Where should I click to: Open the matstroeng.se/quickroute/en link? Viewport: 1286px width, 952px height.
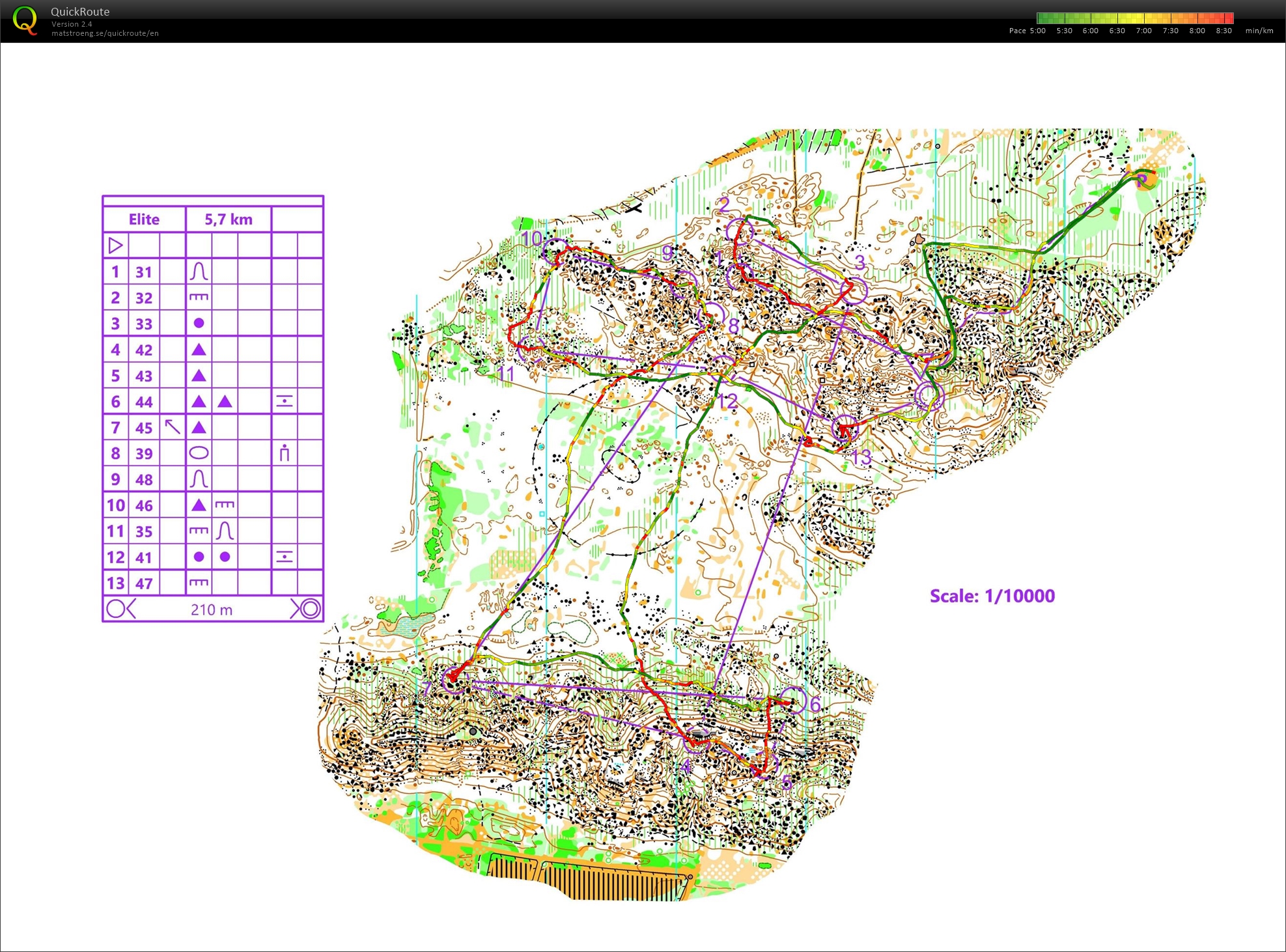(105, 33)
